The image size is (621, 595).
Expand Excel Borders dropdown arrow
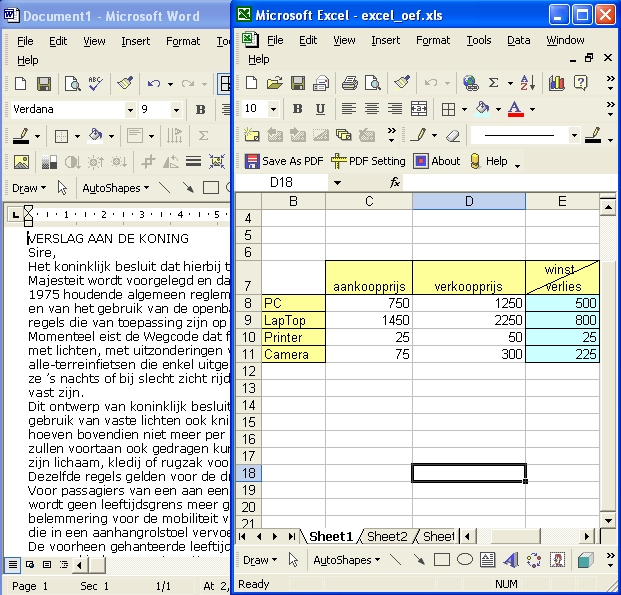coord(464,109)
